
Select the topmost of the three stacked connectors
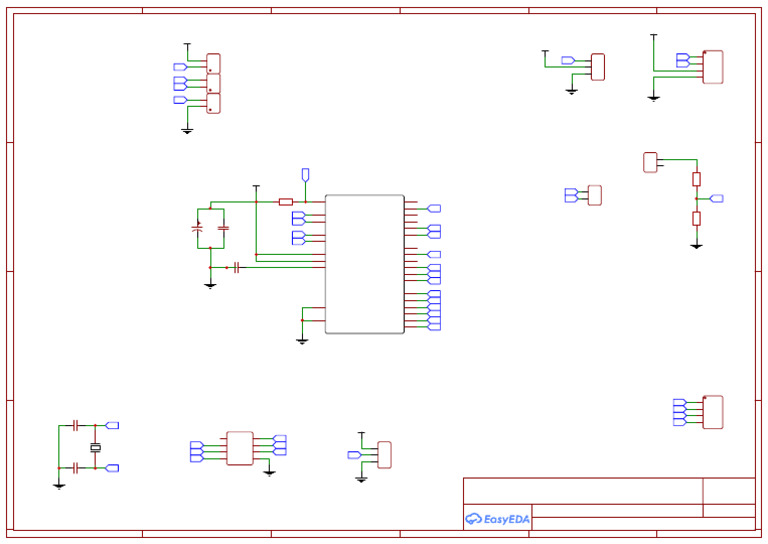[213, 64]
